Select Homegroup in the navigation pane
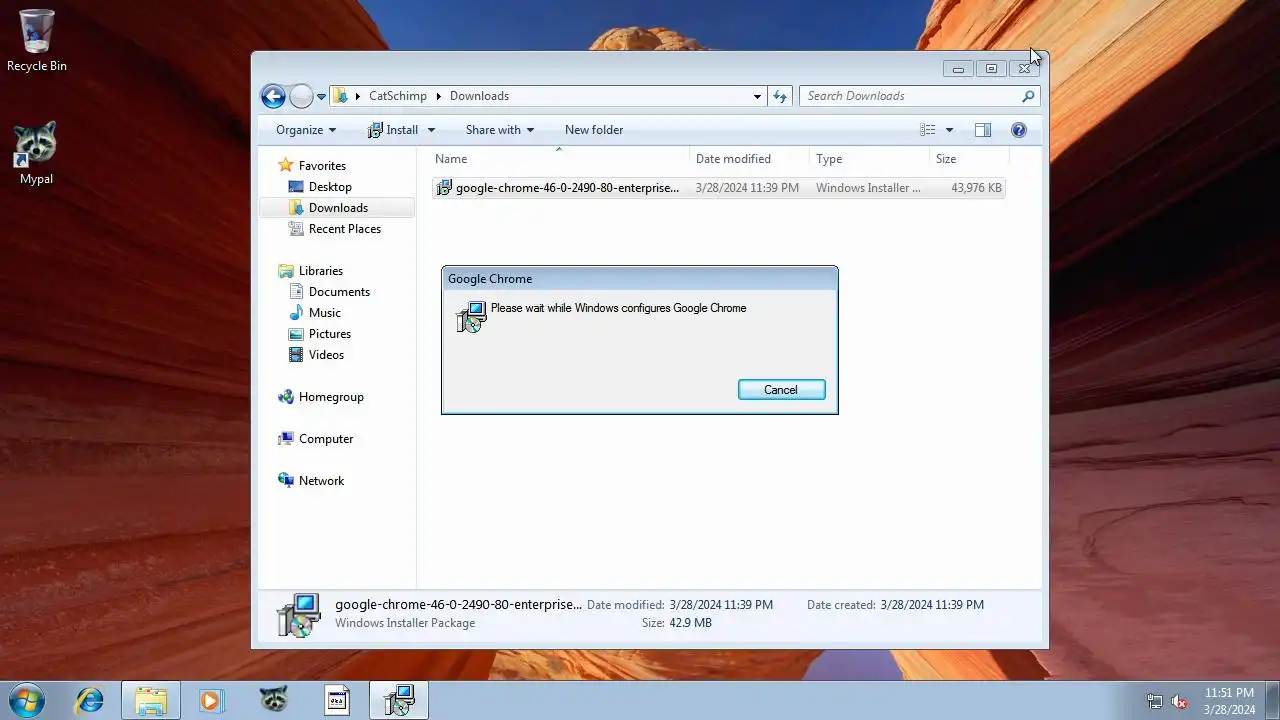 pyautogui.click(x=331, y=397)
